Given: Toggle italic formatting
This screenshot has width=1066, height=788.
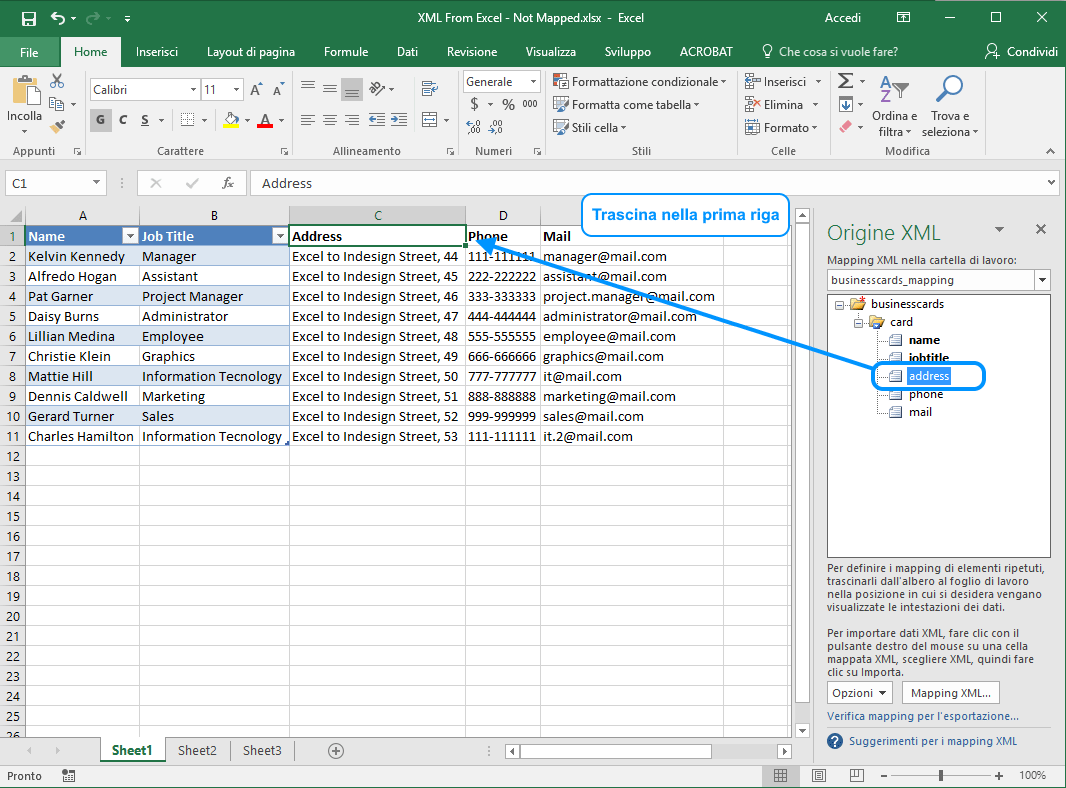Looking at the screenshot, I should tap(122, 119).
